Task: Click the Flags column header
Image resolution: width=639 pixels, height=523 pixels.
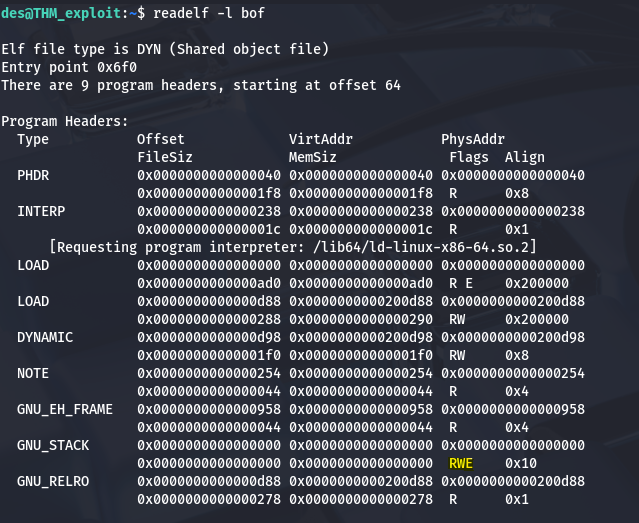Action: 469,157
